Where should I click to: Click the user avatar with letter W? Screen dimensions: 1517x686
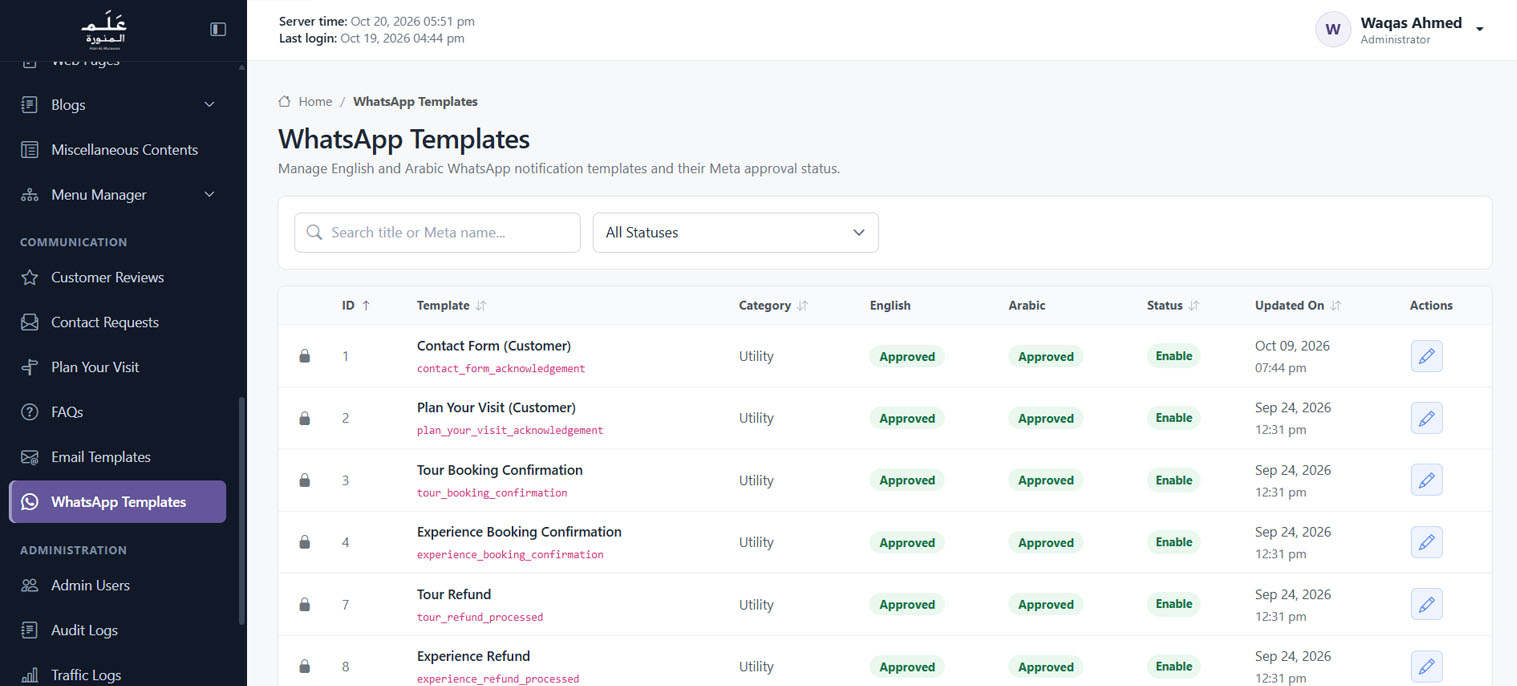[x=1333, y=29]
